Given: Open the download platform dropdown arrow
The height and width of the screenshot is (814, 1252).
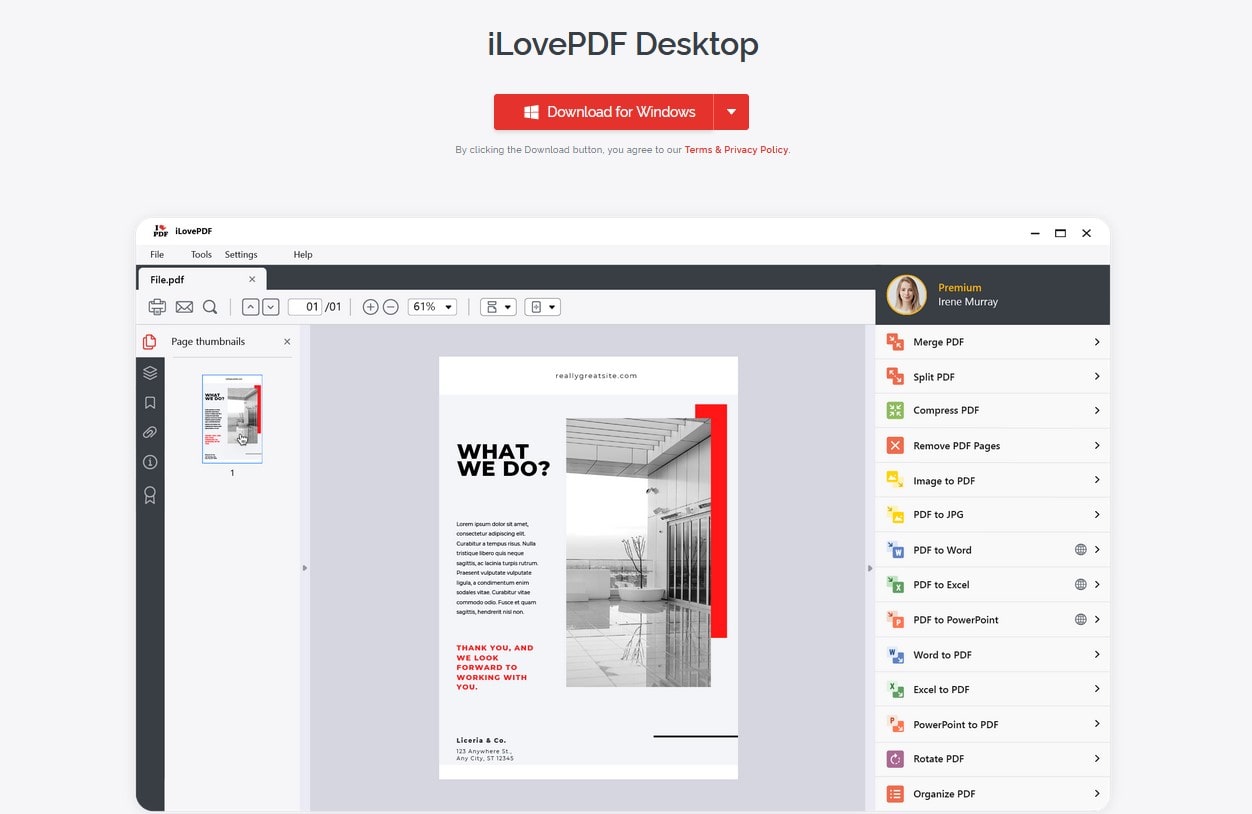Looking at the screenshot, I should click(731, 112).
